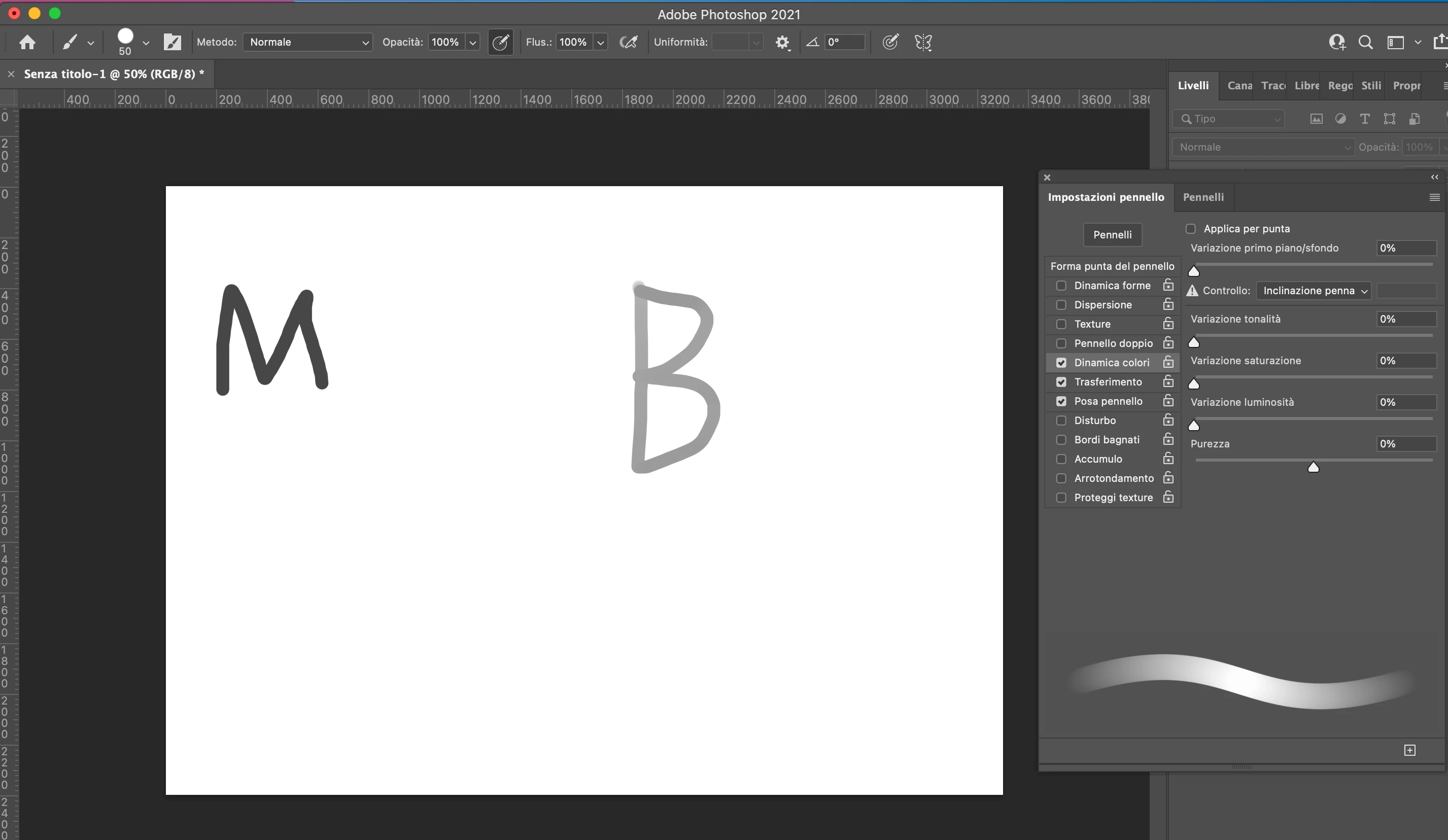
Task: Enable Dinamica forme checkbox
Action: [x=1061, y=286]
